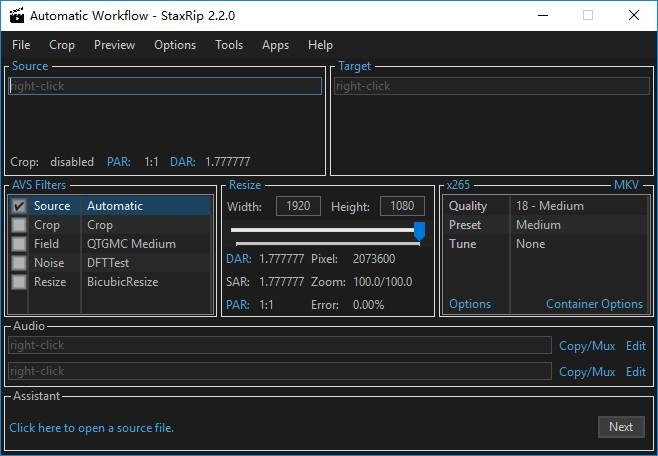Click the link to open a source file
The image size is (658, 456).
91,428
